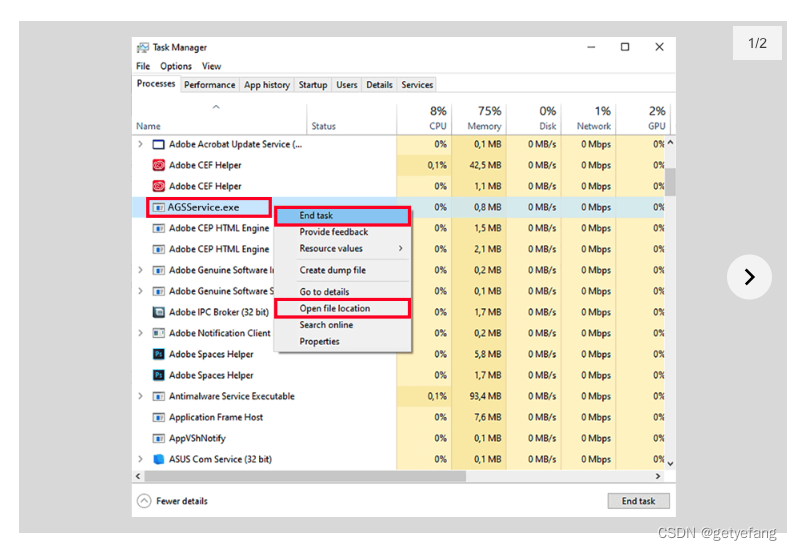Sort by the GPU column header
Image resolution: width=792 pixels, height=550 pixels.
click(644, 119)
